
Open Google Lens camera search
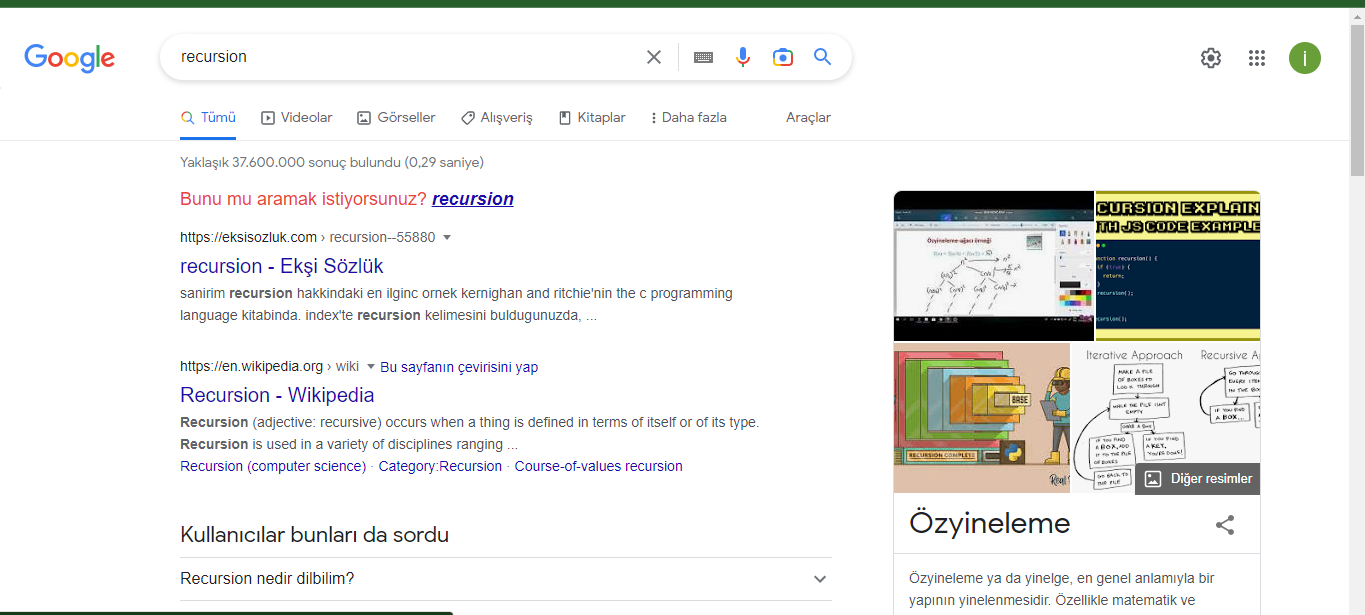[x=782, y=57]
